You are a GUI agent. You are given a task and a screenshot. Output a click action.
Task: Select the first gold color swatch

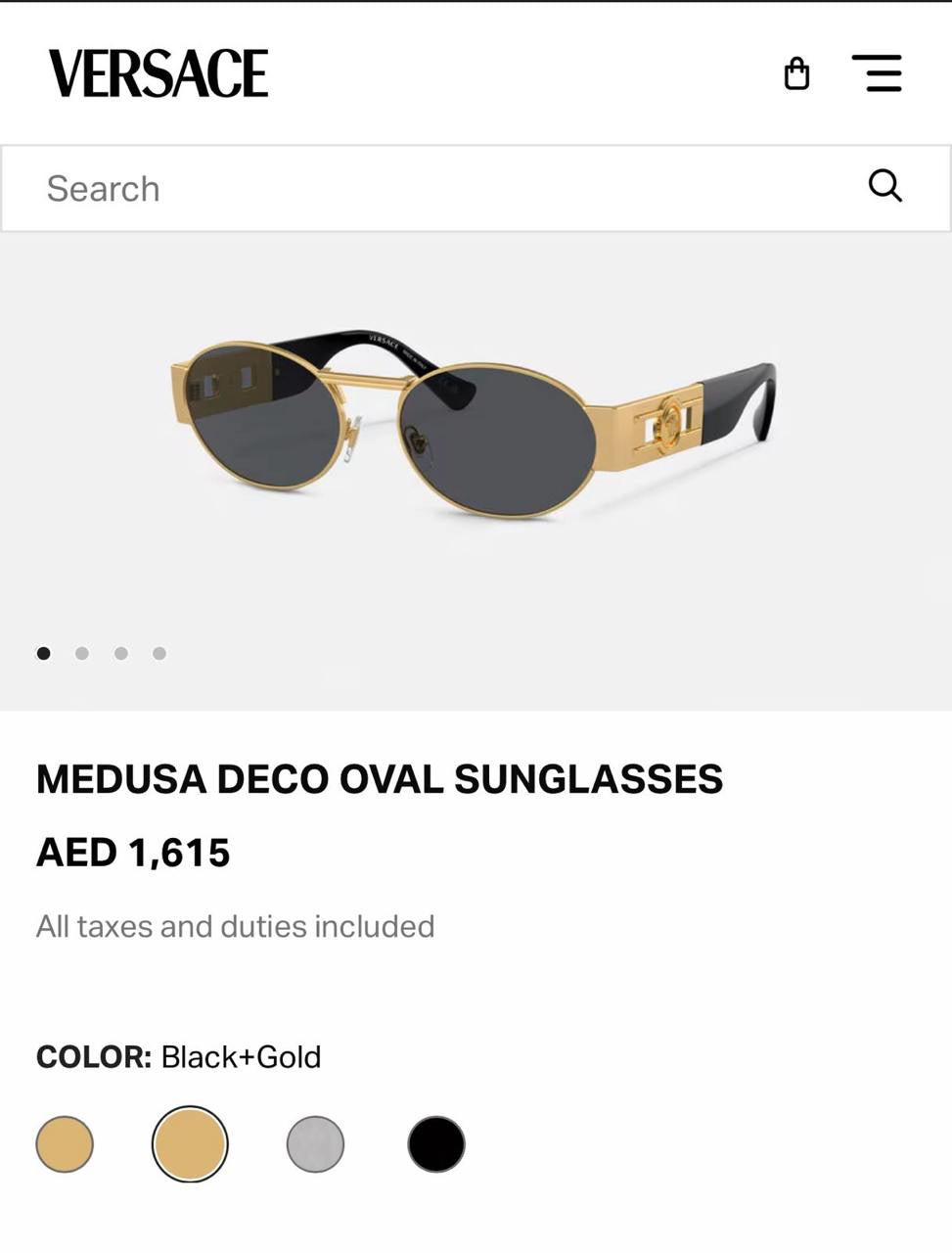[x=65, y=1144]
